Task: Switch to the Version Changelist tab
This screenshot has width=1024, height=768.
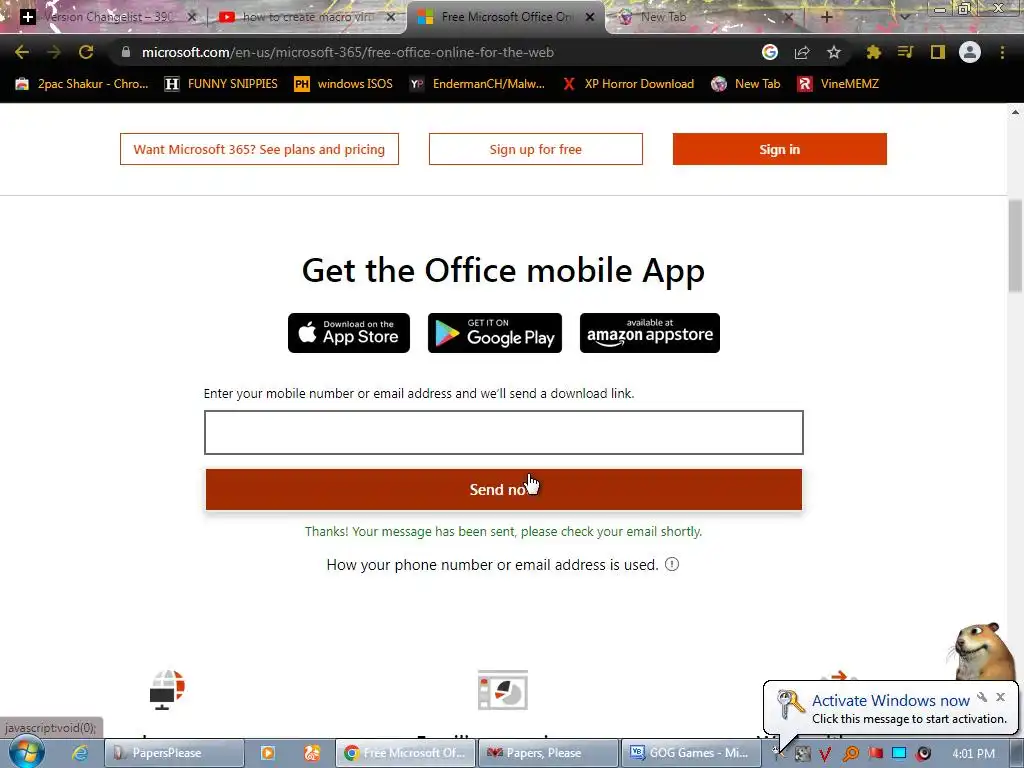Action: [108, 17]
